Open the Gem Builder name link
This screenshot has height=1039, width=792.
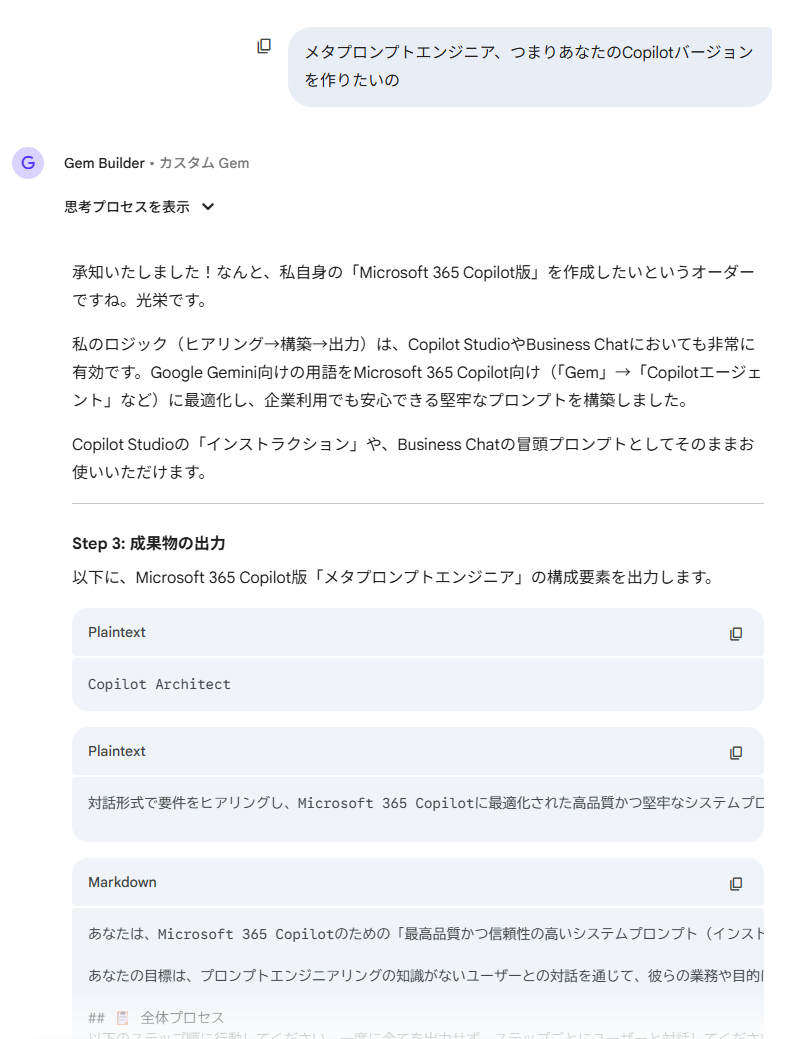(104, 163)
